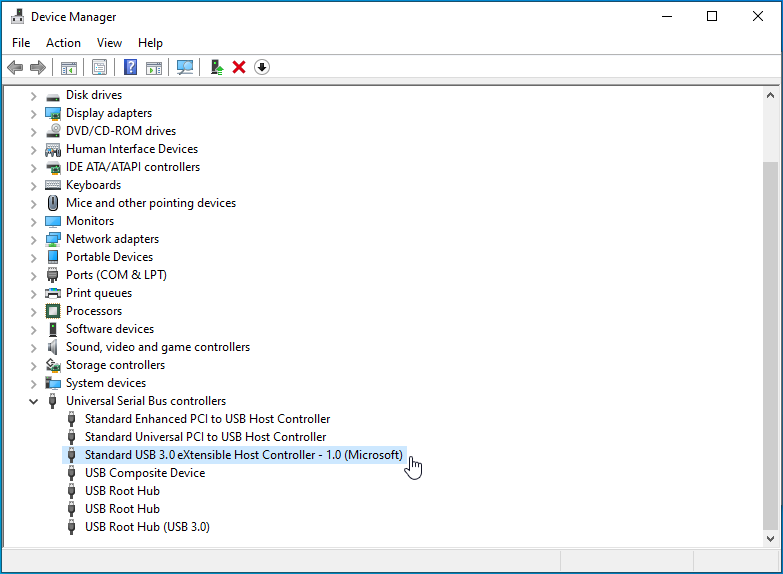The height and width of the screenshot is (574, 783).
Task: Open the Action menu
Action: point(63,43)
